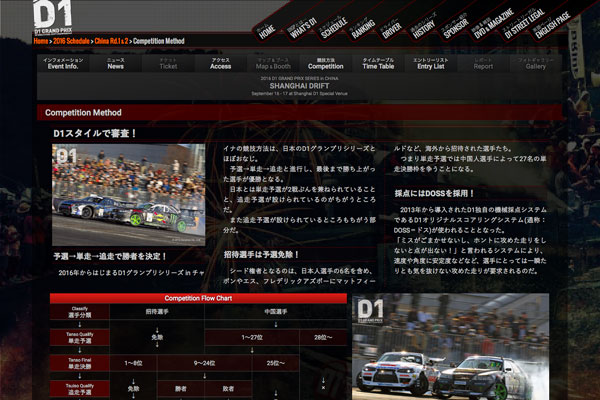Select the Competition tab
600x400 pixels.
(326, 64)
